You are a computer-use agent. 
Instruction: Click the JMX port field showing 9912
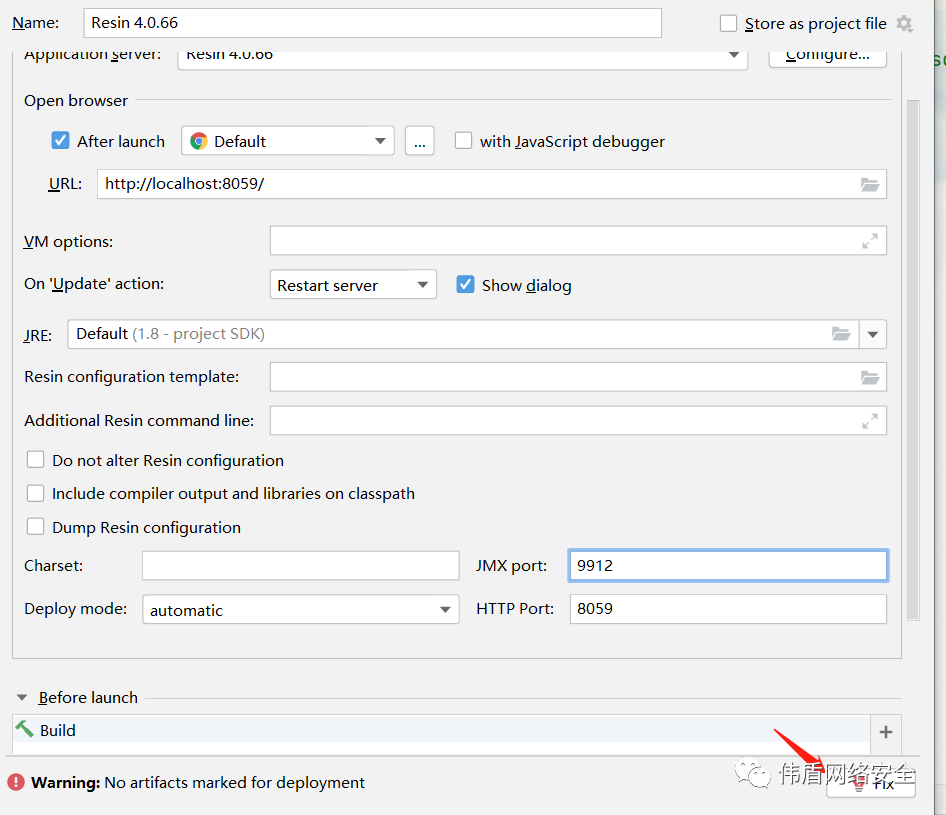[728, 565]
